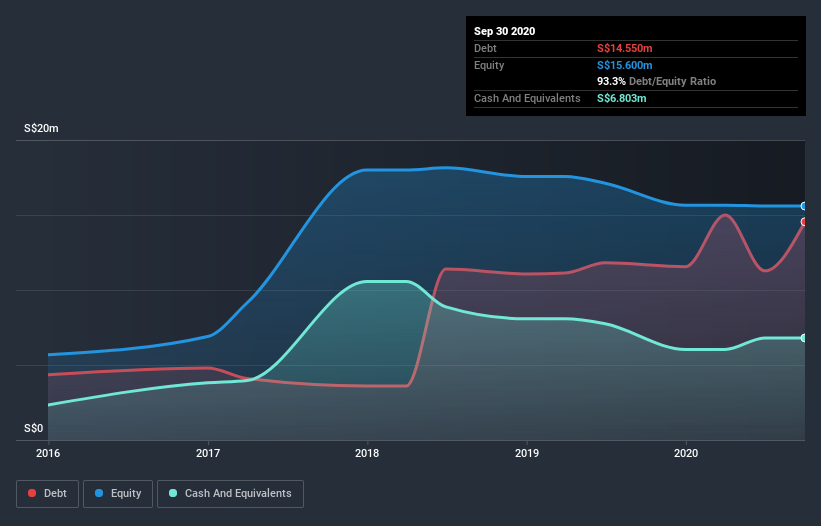Click the blue Equity legend dot

(x=99, y=493)
